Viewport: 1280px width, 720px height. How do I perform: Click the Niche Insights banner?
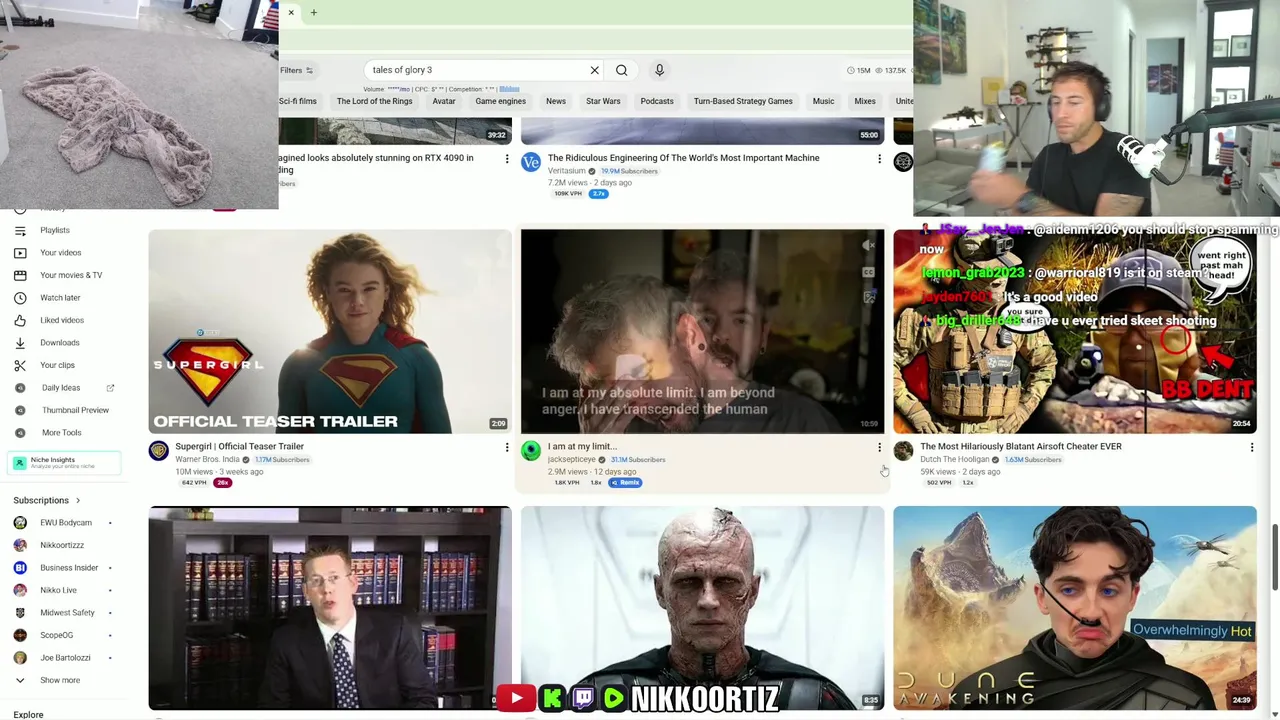tap(65, 462)
